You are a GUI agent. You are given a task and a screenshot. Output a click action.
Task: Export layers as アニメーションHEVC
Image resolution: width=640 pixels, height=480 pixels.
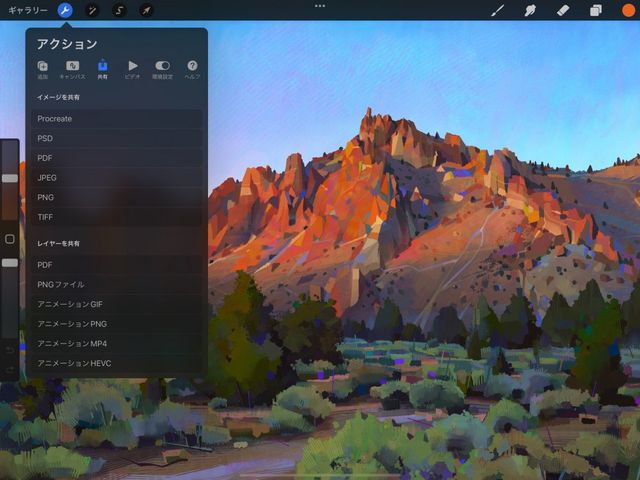click(117, 363)
